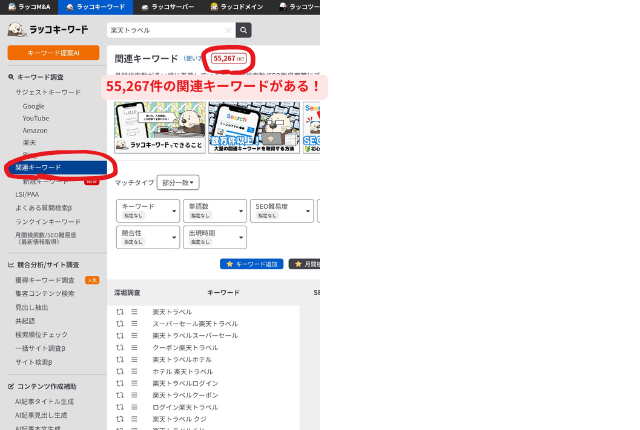The height and width of the screenshot is (430, 640).
Task: Open the マッチタイプ 部分一致 dropdown
Action: tap(178, 183)
